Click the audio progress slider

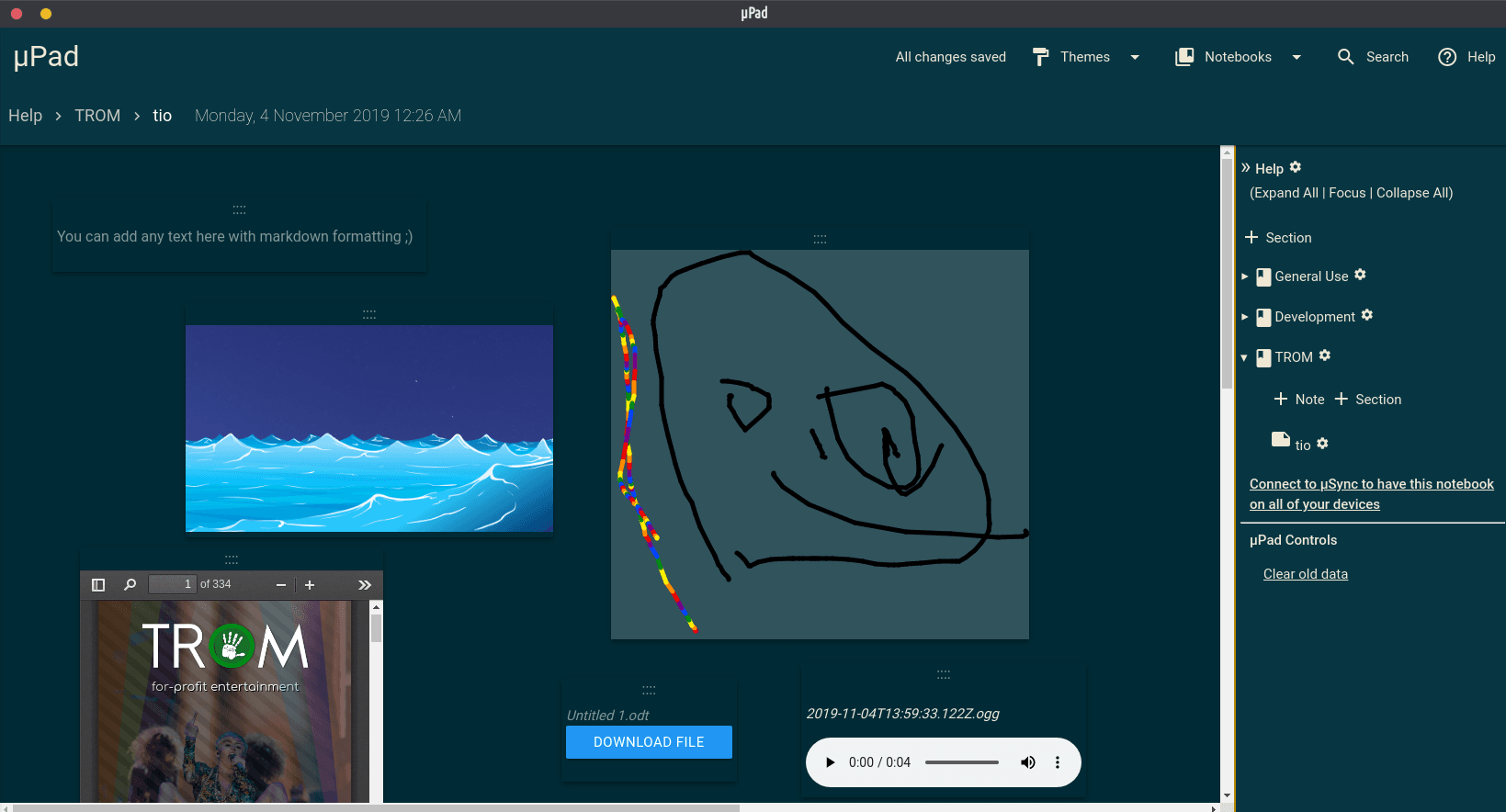[961, 762]
